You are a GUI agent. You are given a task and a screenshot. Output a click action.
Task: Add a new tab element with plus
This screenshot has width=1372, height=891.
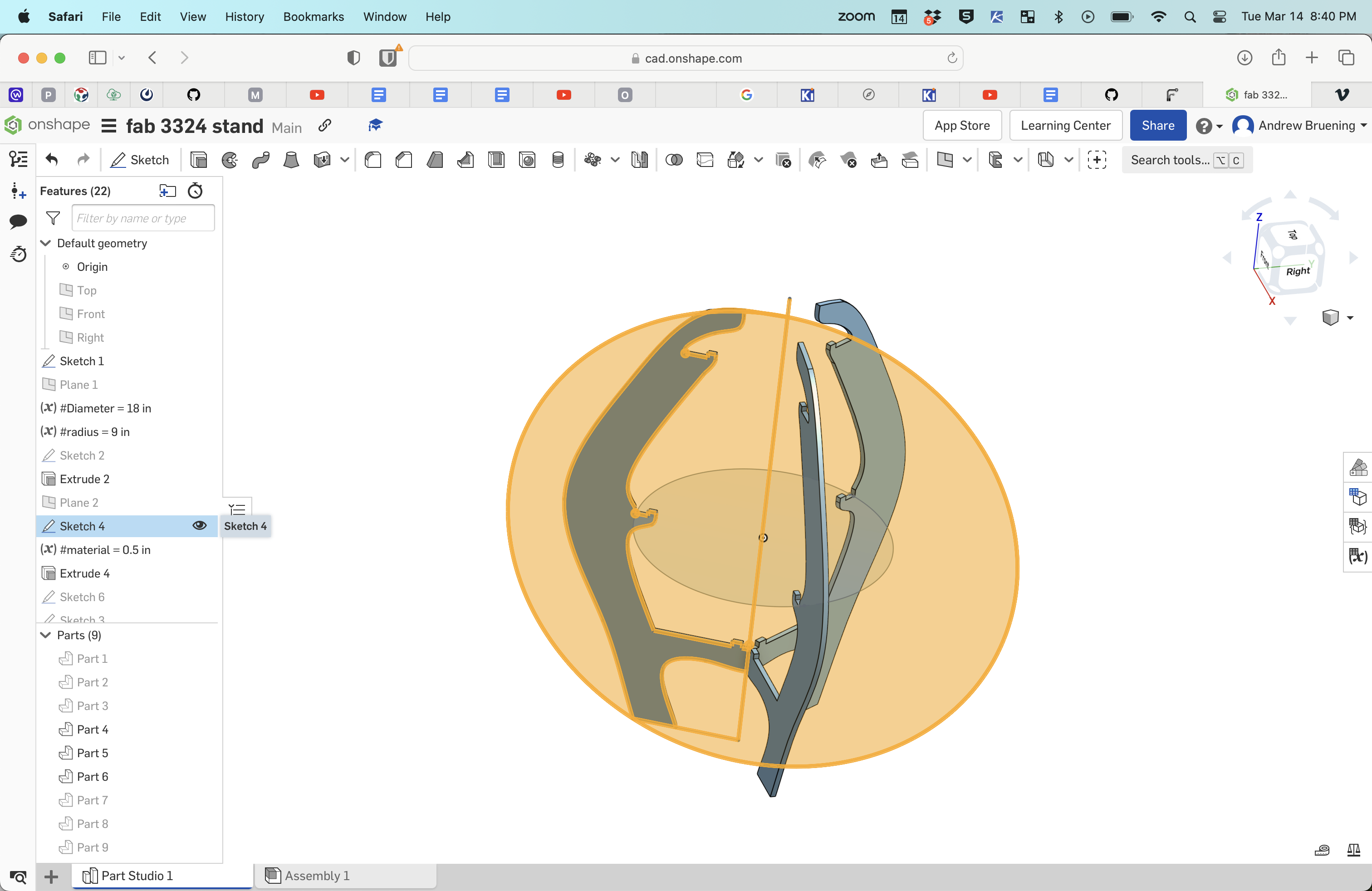51,876
